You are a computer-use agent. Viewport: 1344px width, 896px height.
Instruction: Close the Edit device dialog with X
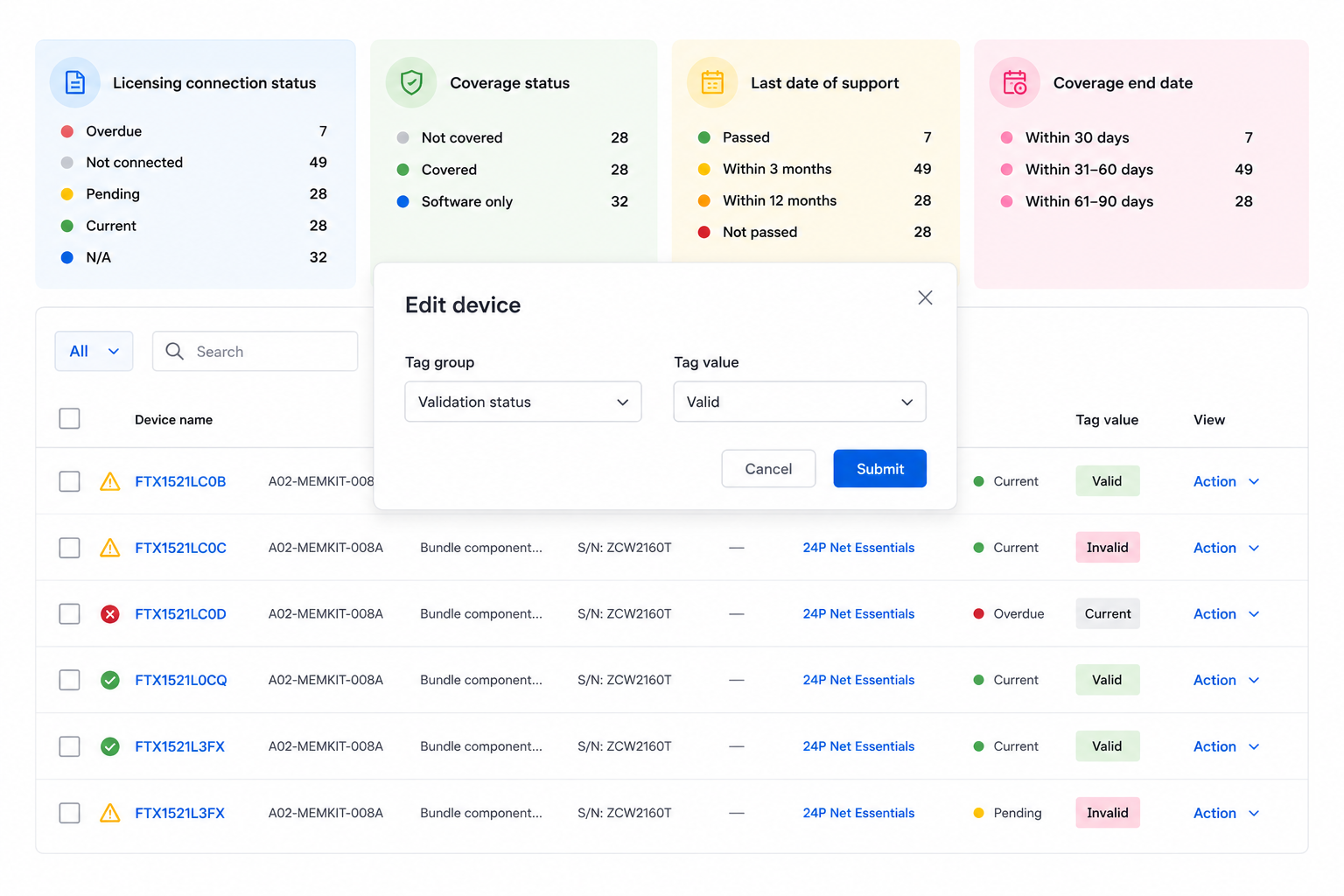click(x=925, y=297)
